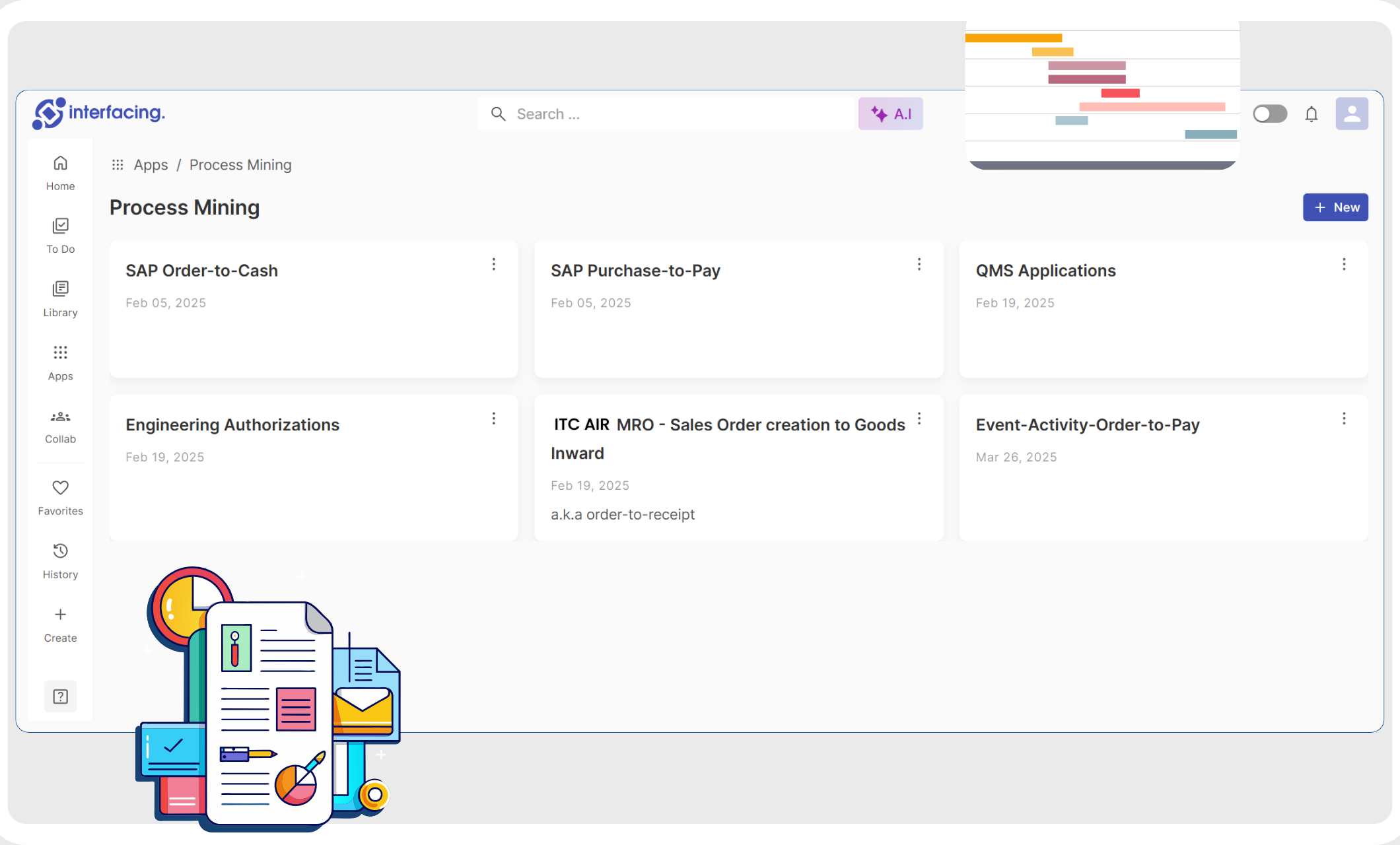Go to Home in sidebar
This screenshot has width=1400, height=845.
60,173
